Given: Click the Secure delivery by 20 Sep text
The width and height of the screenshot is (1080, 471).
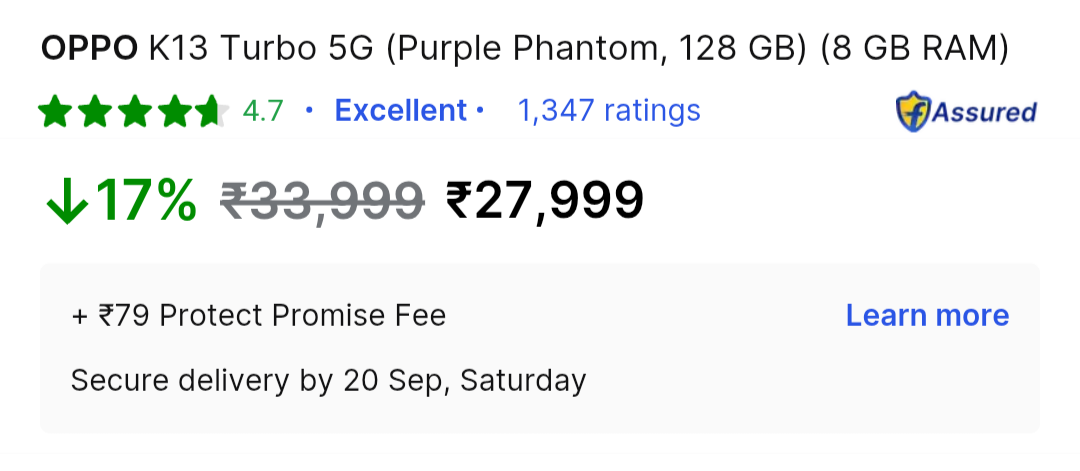Looking at the screenshot, I should click(329, 381).
